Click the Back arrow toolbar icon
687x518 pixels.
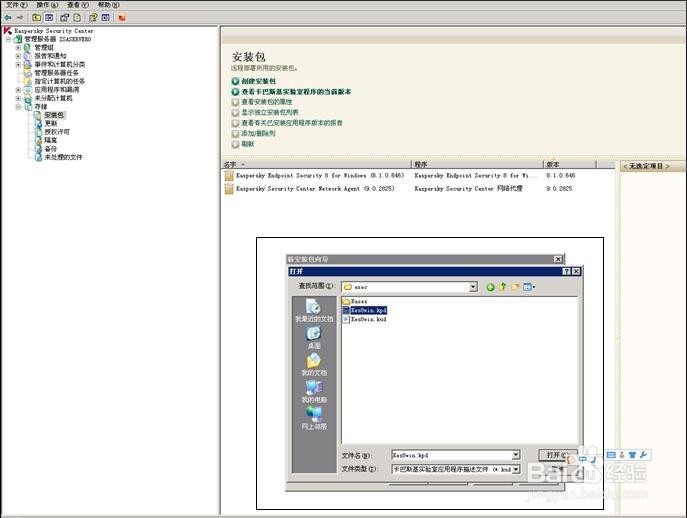8,18
